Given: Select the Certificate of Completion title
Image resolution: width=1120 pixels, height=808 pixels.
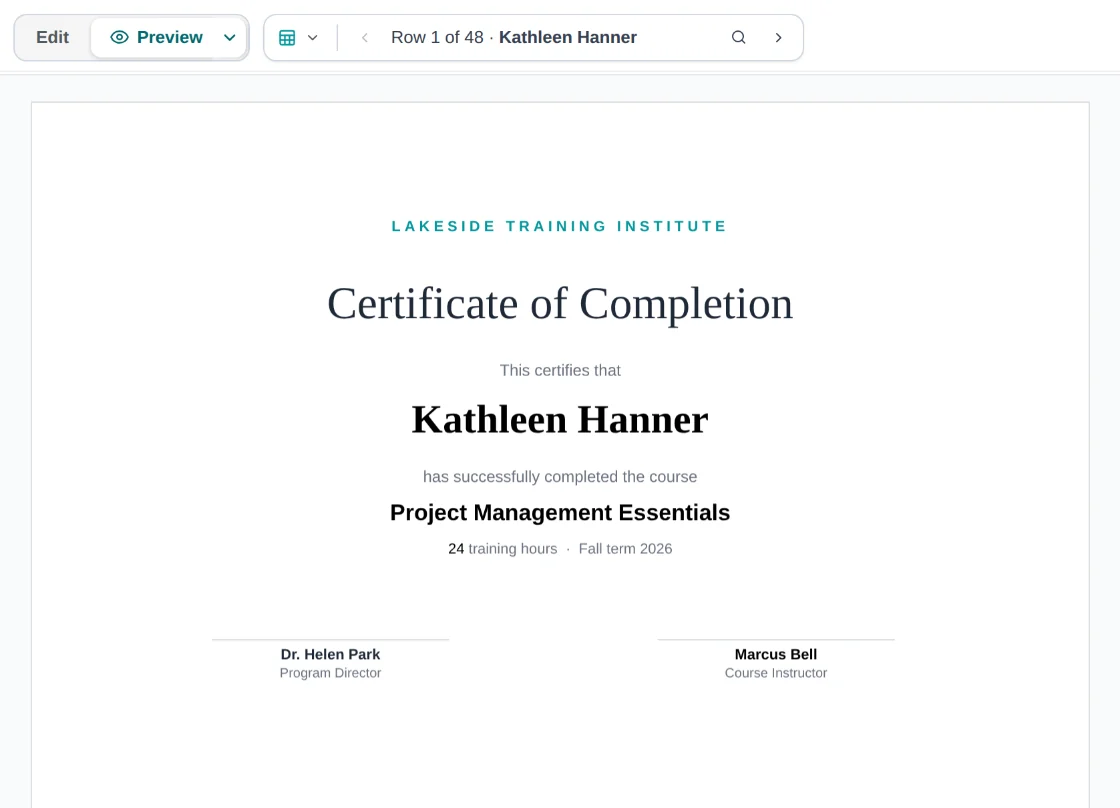Looking at the screenshot, I should coord(560,304).
